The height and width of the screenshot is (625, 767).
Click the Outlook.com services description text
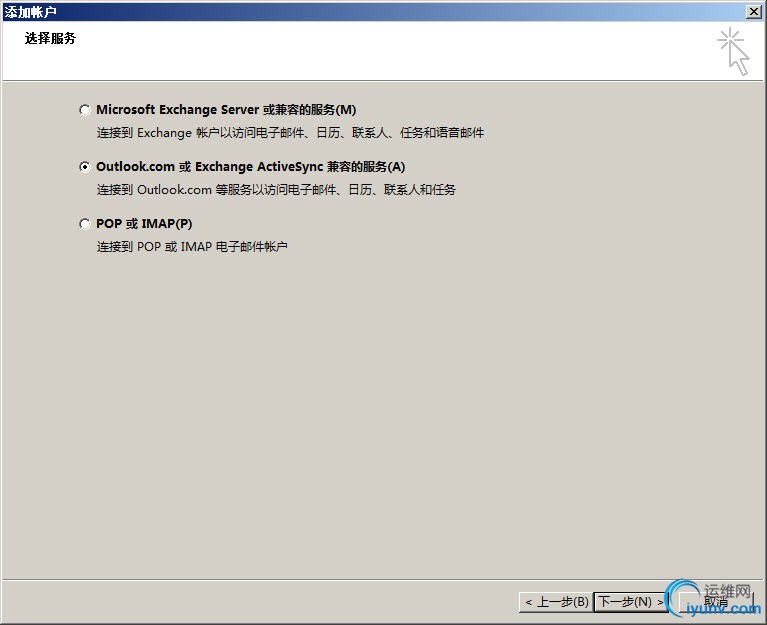coord(276,190)
